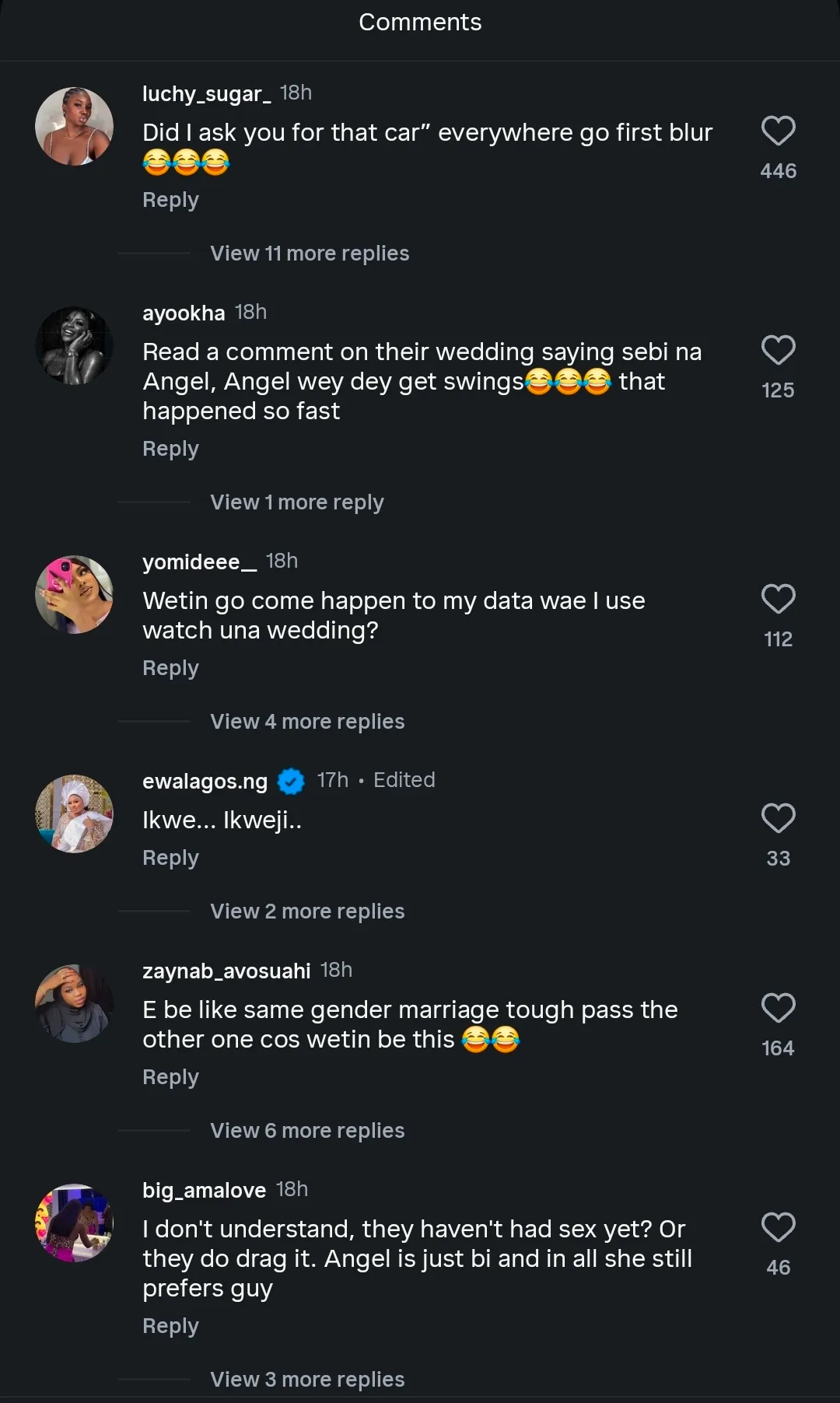This screenshot has height=1403, width=840.
Task: Click ewalagos.ng verified badge
Action: point(291,781)
